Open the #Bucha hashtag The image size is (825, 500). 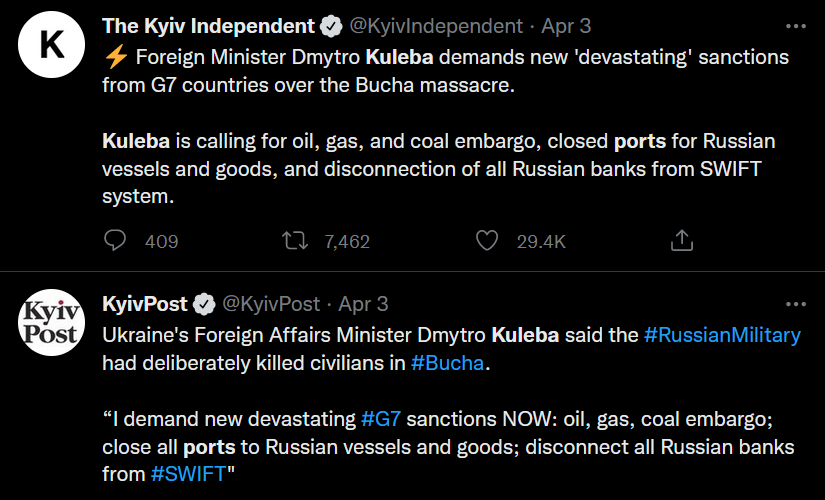pos(447,363)
